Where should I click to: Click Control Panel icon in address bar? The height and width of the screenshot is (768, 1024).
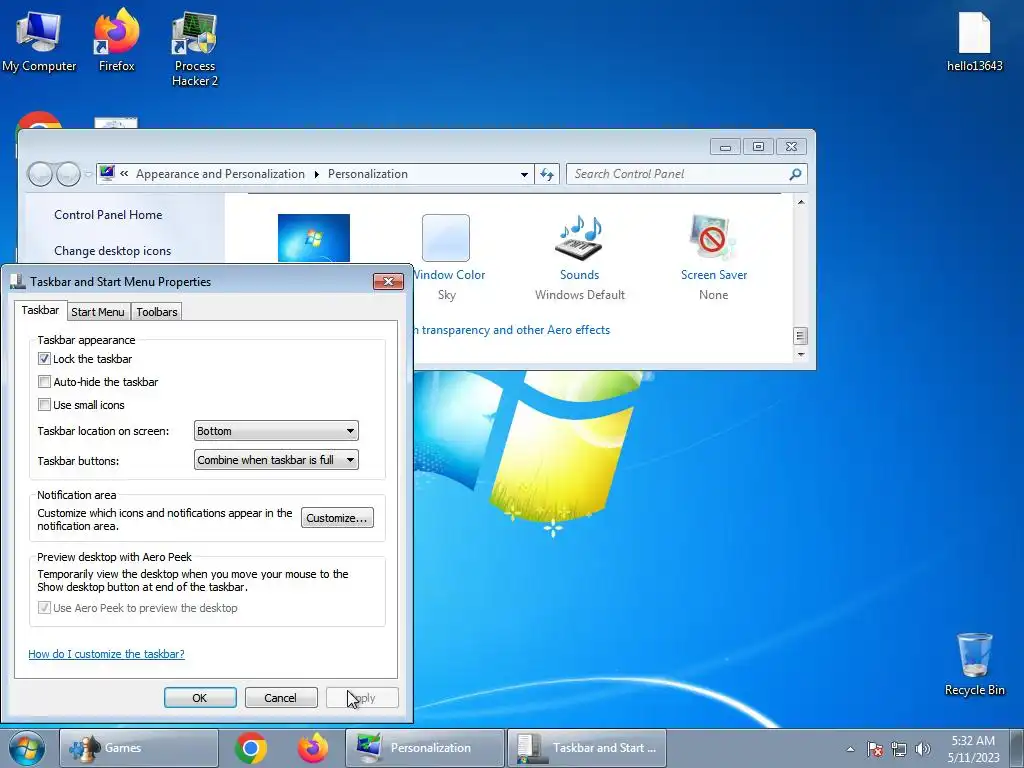click(x=107, y=174)
